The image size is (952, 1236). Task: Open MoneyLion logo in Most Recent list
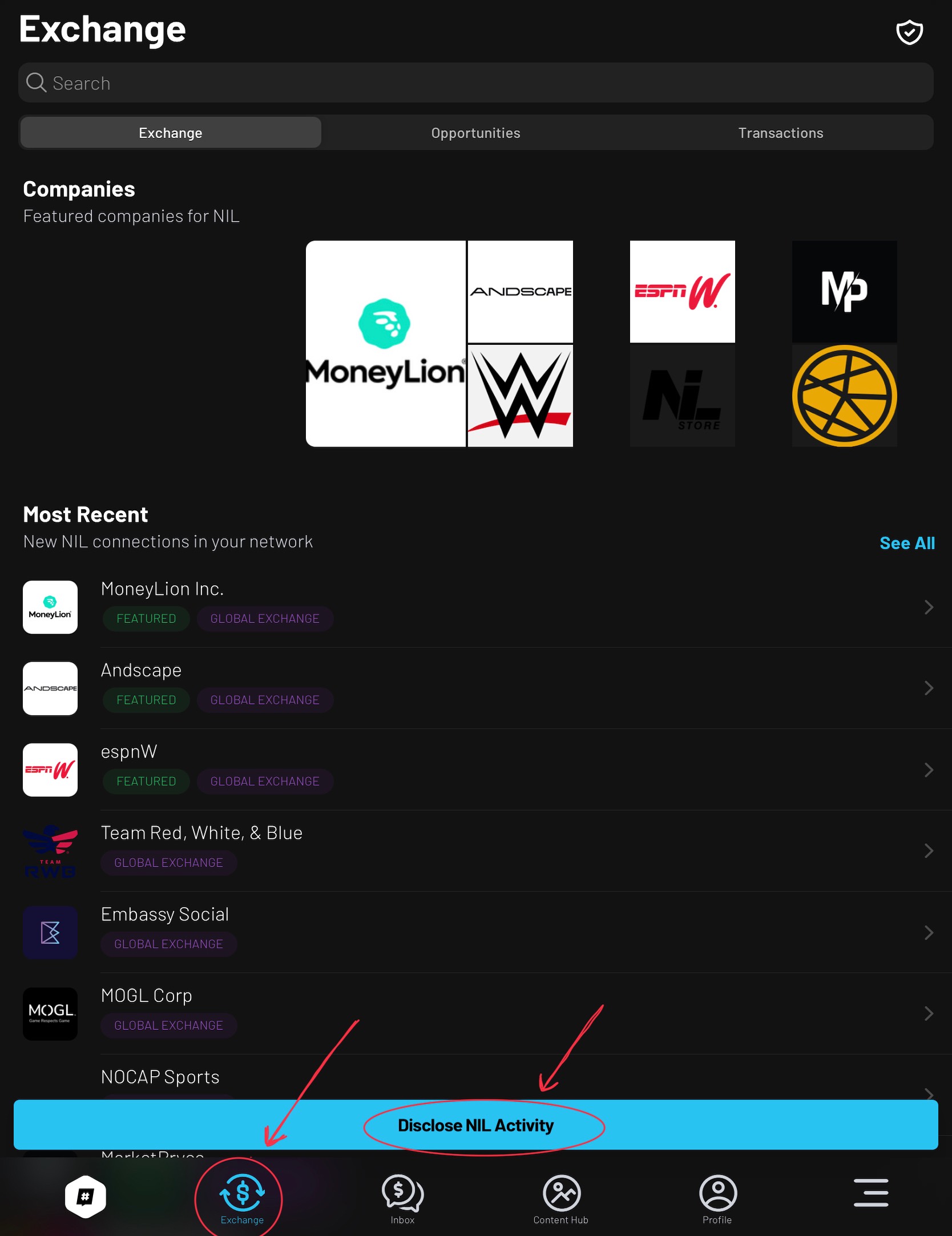pos(50,607)
